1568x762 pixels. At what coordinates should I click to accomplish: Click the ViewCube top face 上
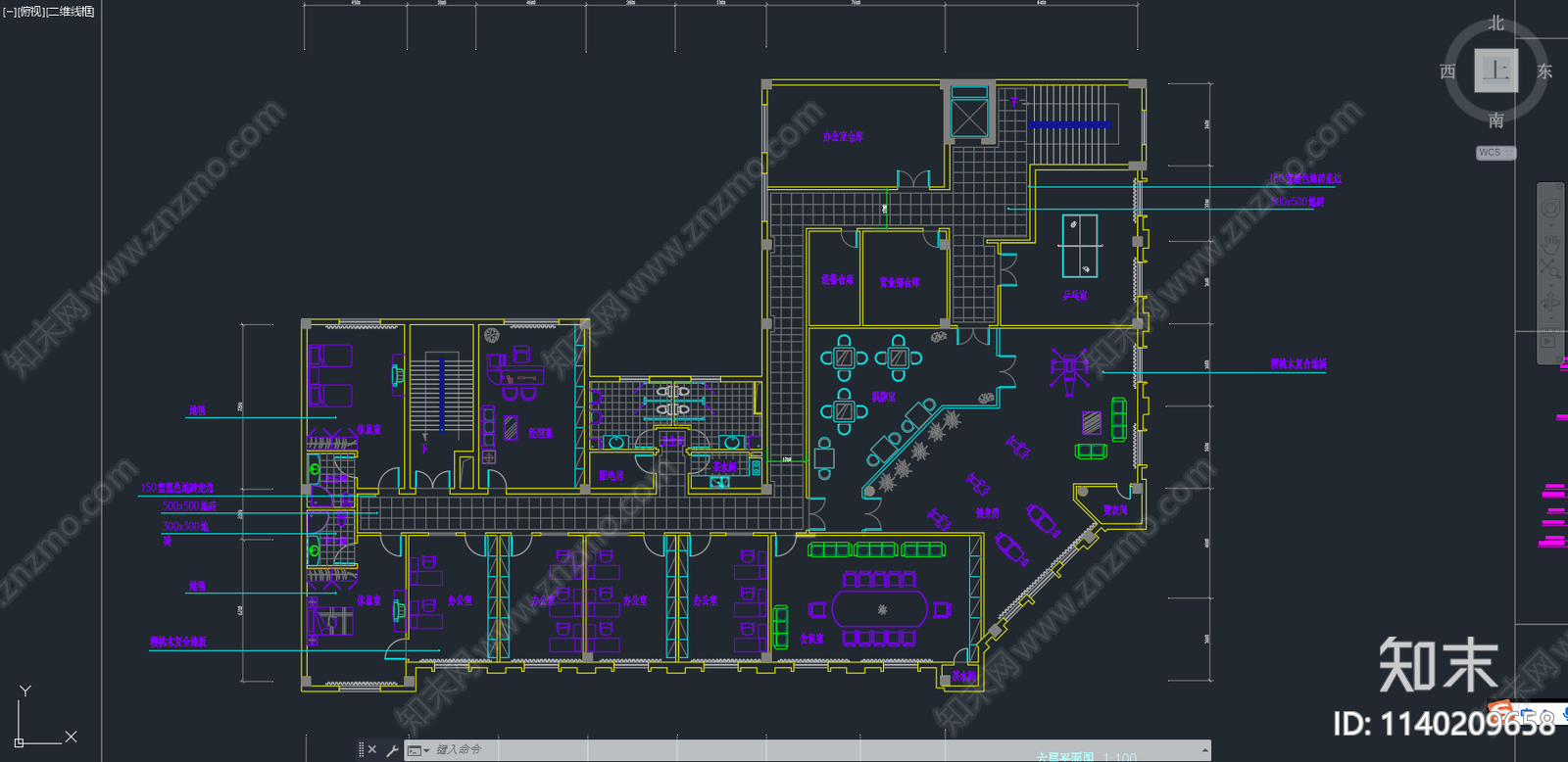click(x=1496, y=71)
